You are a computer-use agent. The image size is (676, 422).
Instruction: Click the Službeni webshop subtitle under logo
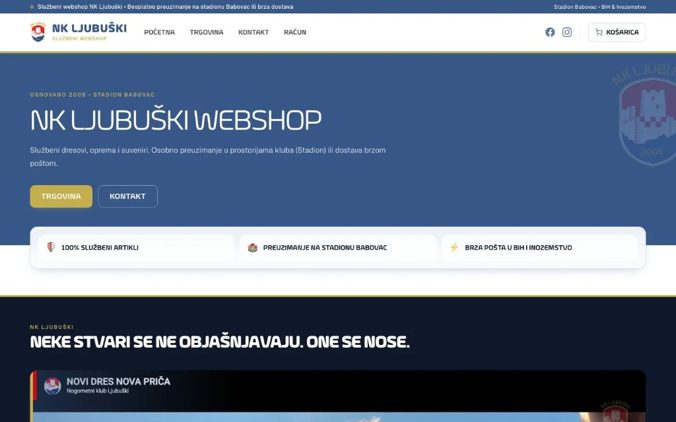coord(79,38)
